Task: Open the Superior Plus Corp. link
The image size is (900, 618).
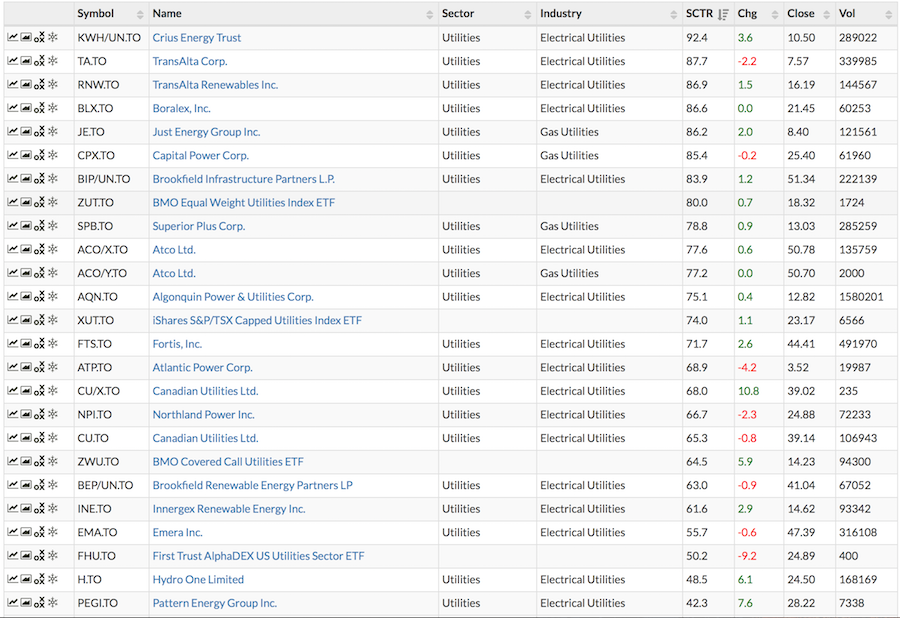Action: pyautogui.click(x=199, y=226)
